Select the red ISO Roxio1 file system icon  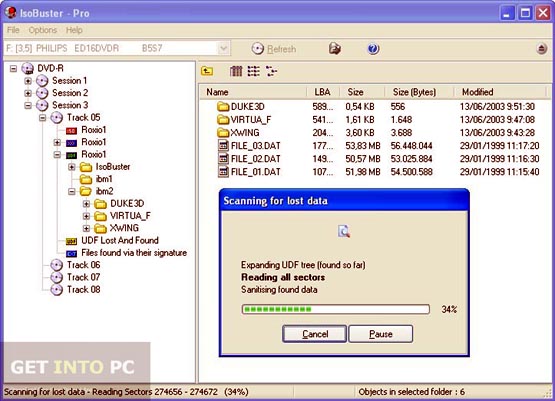click(71, 131)
